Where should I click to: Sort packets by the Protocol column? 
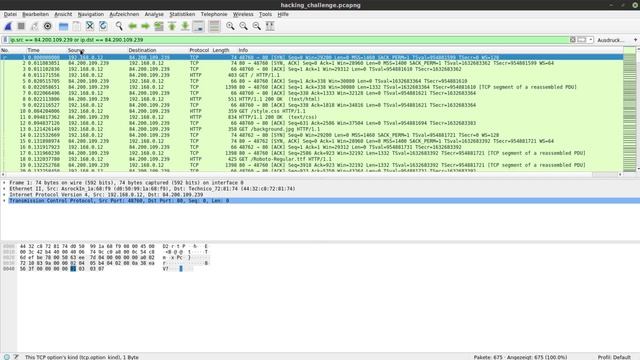point(199,50)
